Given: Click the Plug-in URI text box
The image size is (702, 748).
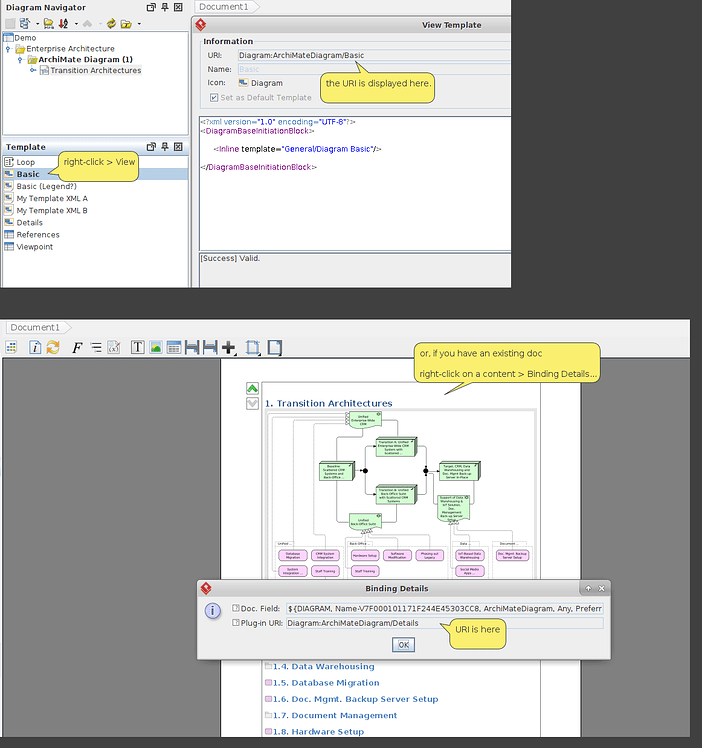Looking at the screenshot, I should [444, 623].
